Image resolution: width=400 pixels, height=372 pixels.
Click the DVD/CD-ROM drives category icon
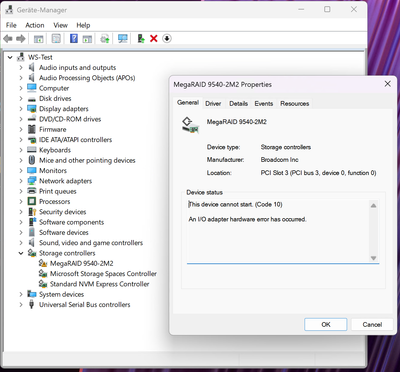(32, 119)
